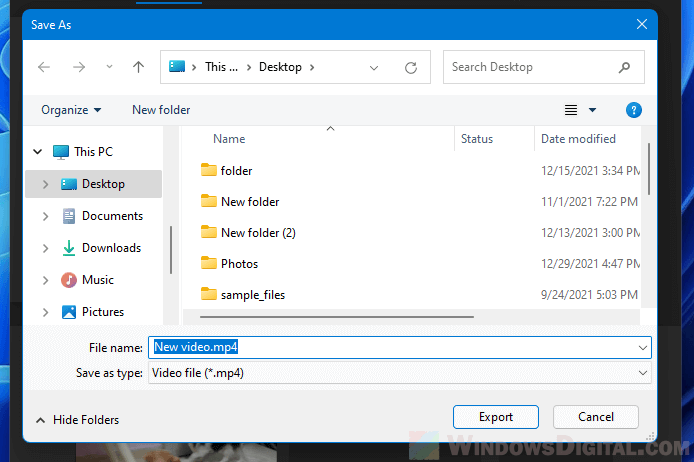Click Hide Folders
Image resolution: width=694 pixels, height=462 pixels.
[x=77, y=420]
